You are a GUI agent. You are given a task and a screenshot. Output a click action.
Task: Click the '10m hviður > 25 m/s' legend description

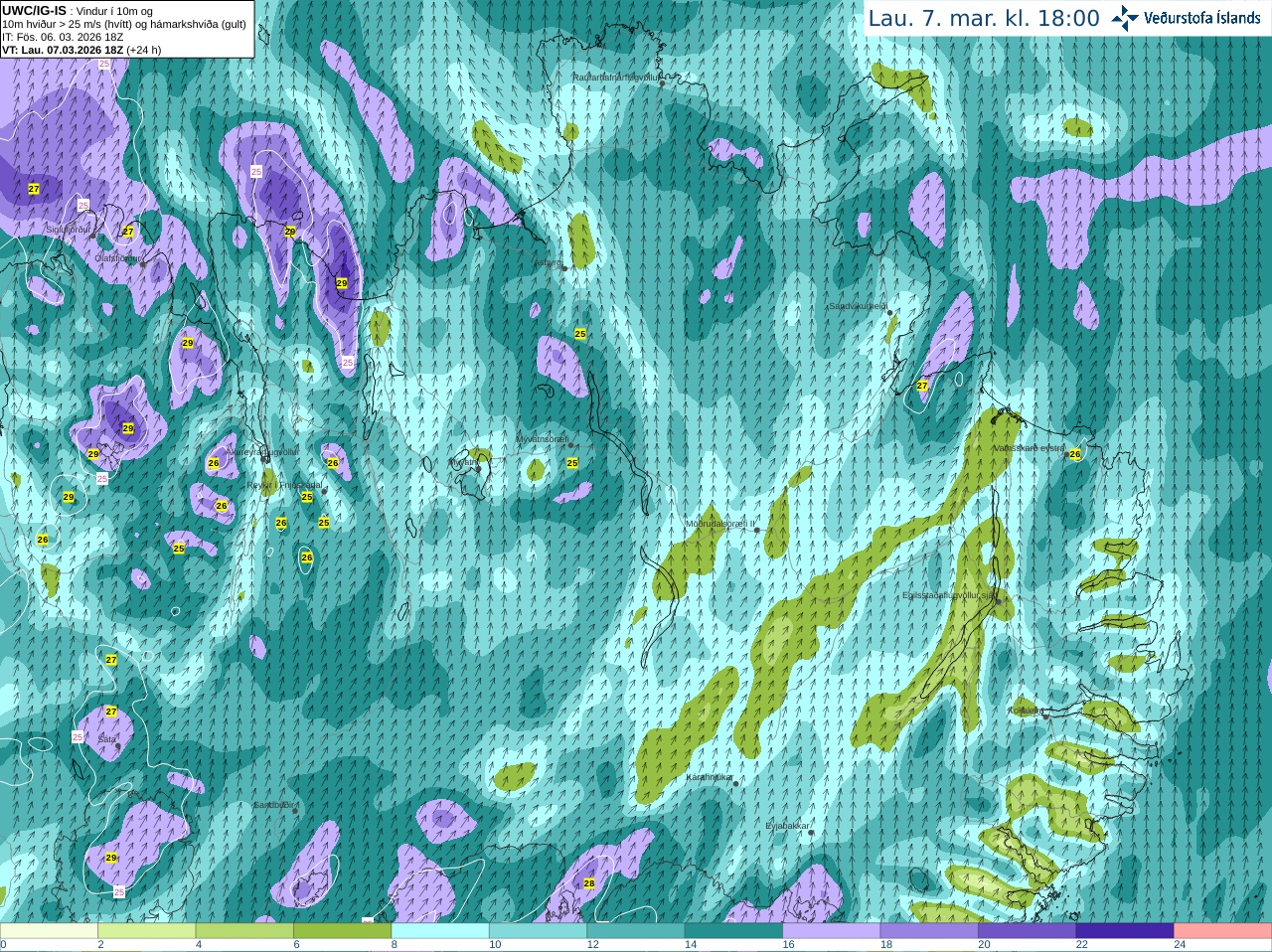124,24
